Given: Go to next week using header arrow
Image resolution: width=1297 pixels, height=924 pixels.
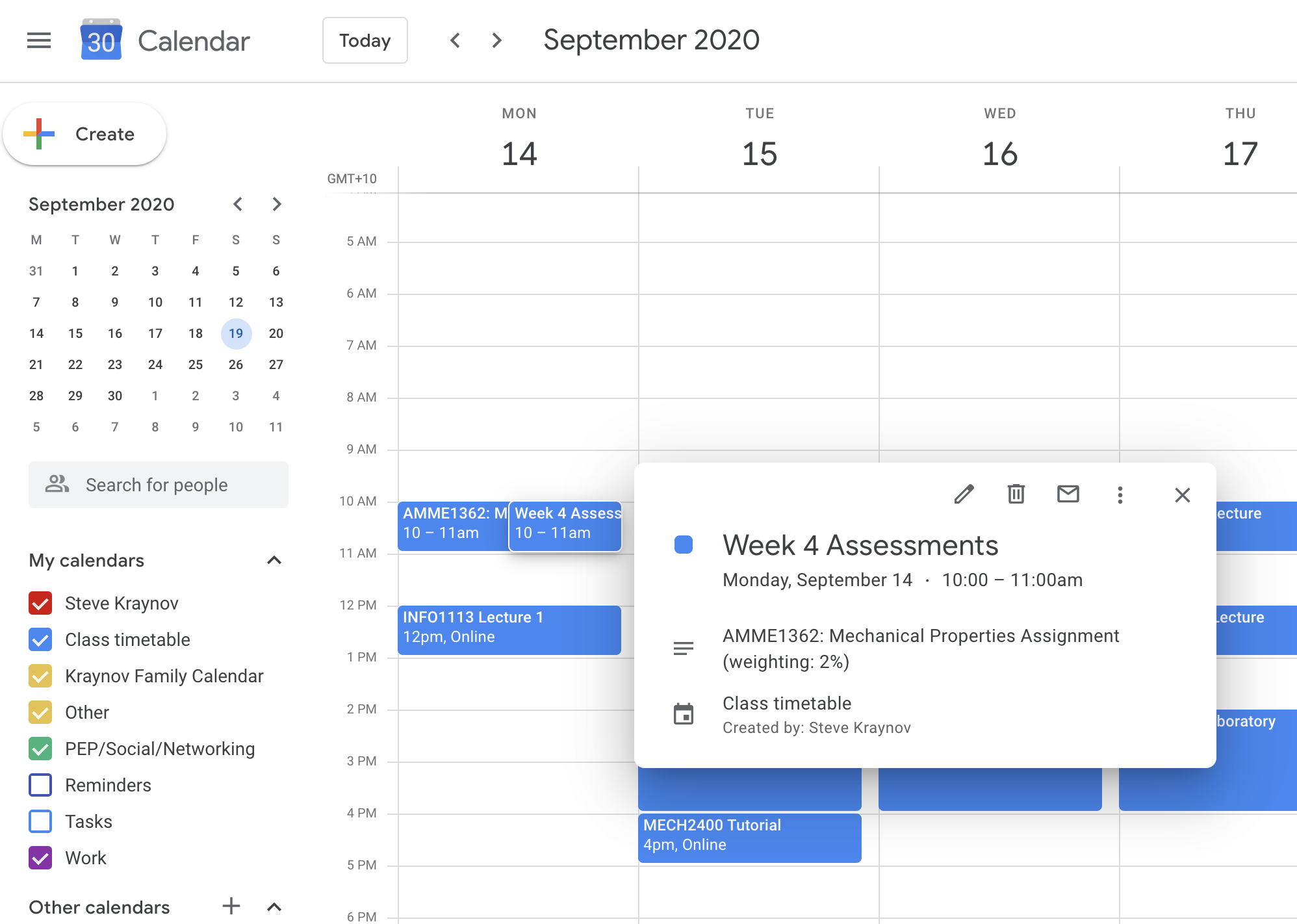Looking at the screenshot, I should tap(497, 40).
